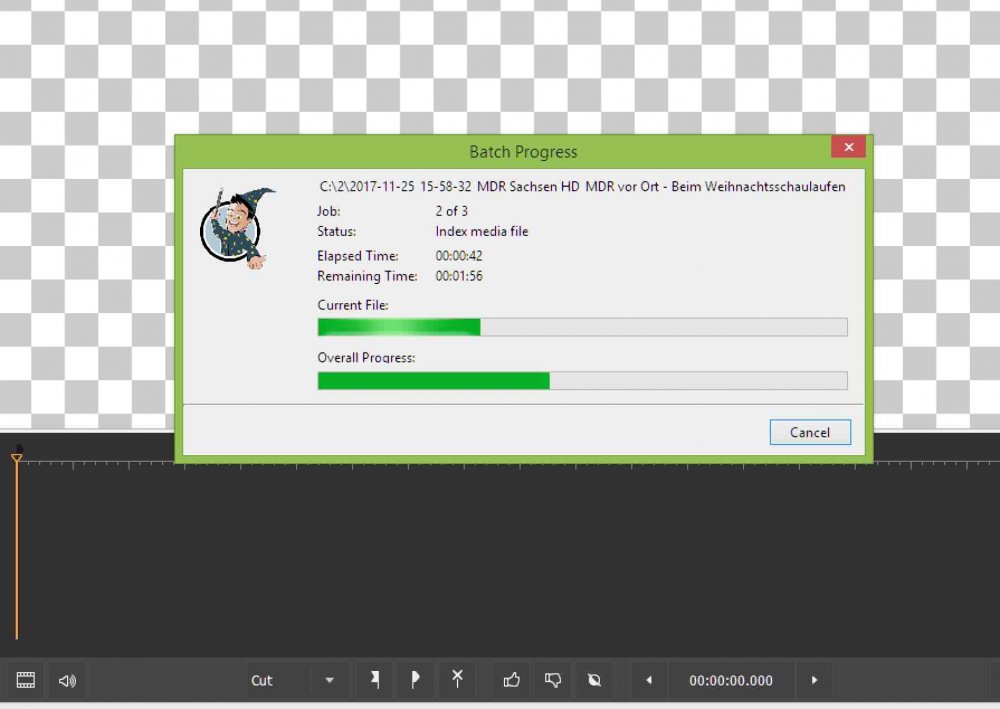The image size is (1000, 709).
Task: Open the Cut mode dropdown
Action: [x=329, y=680]
